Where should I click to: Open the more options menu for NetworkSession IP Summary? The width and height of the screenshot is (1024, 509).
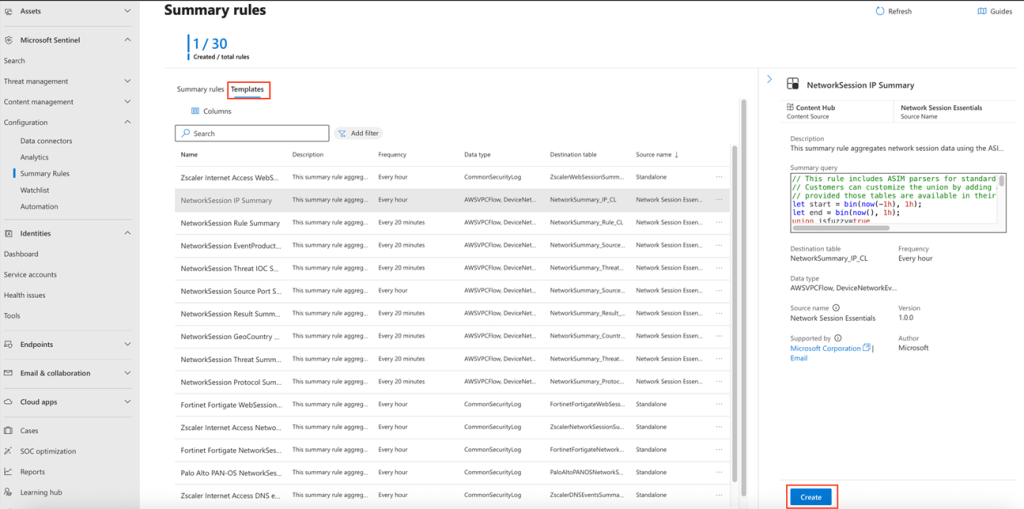coord(718,200)
